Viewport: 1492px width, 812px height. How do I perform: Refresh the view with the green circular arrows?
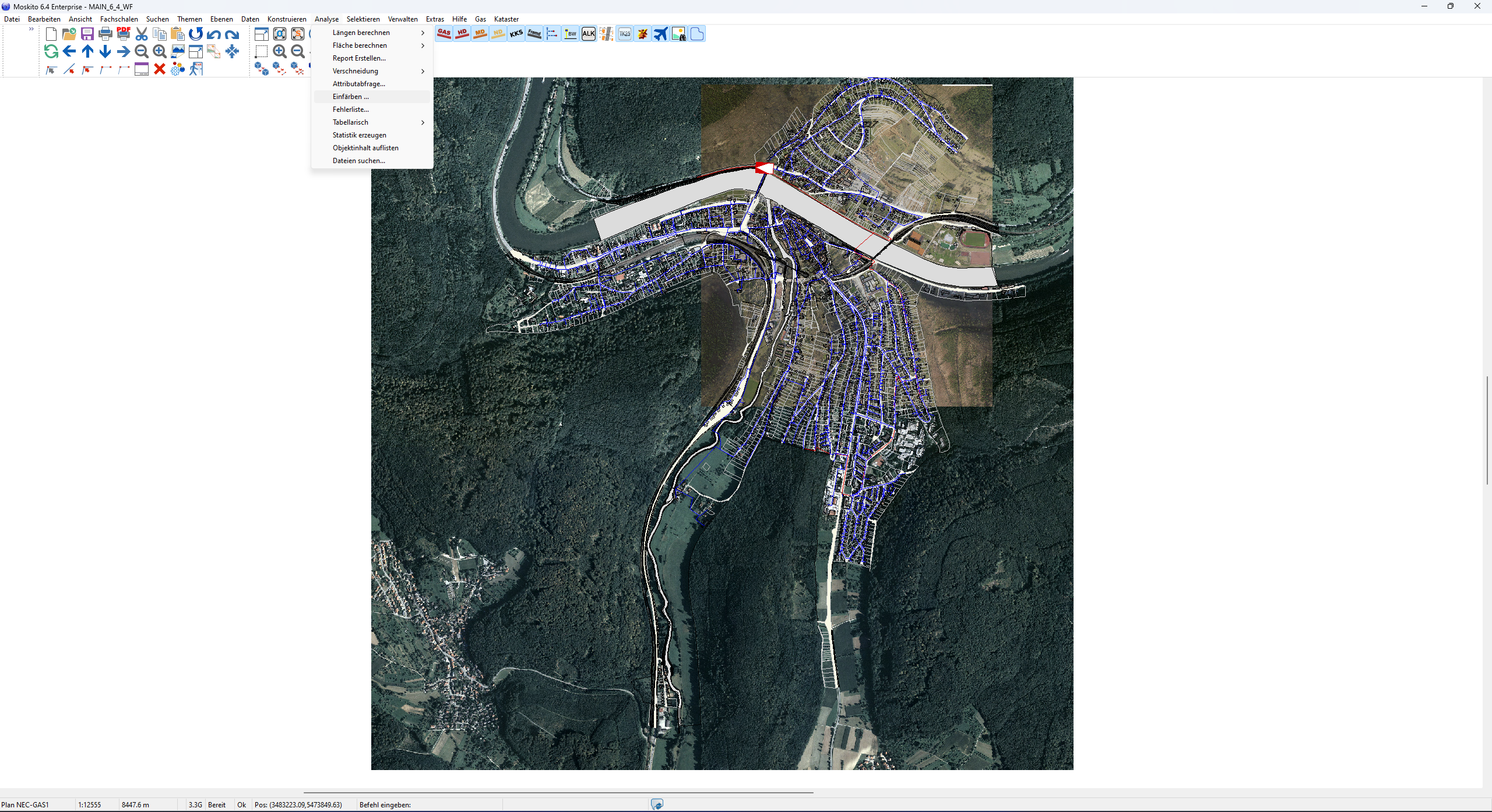(51, 51)
